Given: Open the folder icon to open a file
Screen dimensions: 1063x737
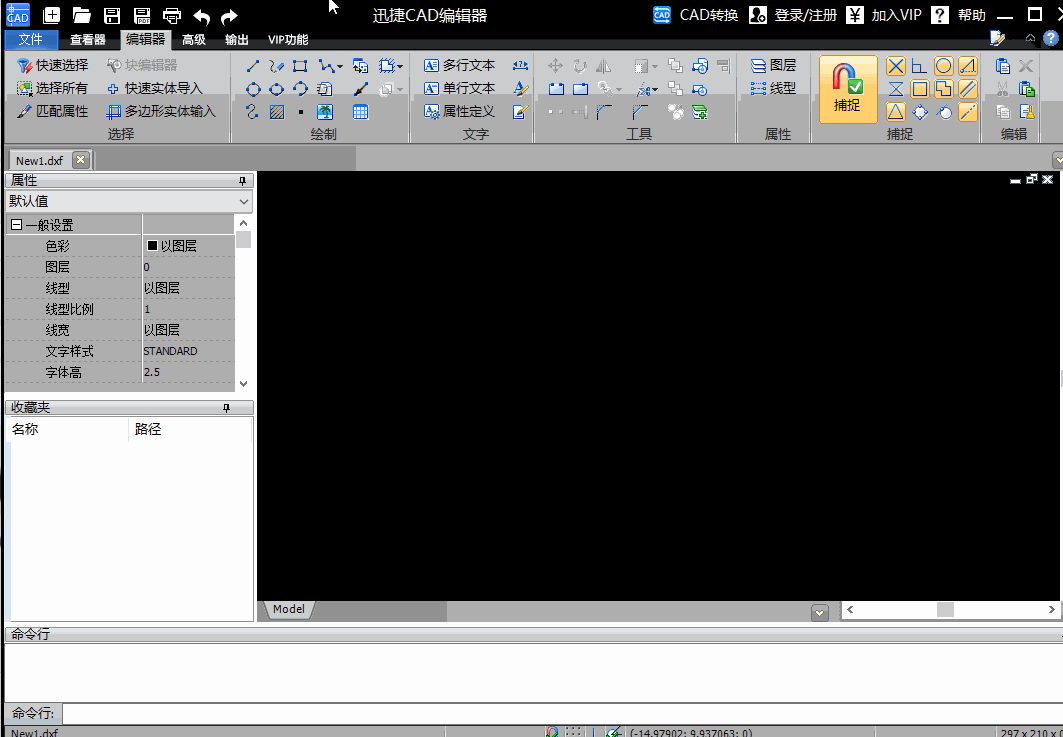Looking at the screenshot, I should pyautogui.click(x=82, y=15).
